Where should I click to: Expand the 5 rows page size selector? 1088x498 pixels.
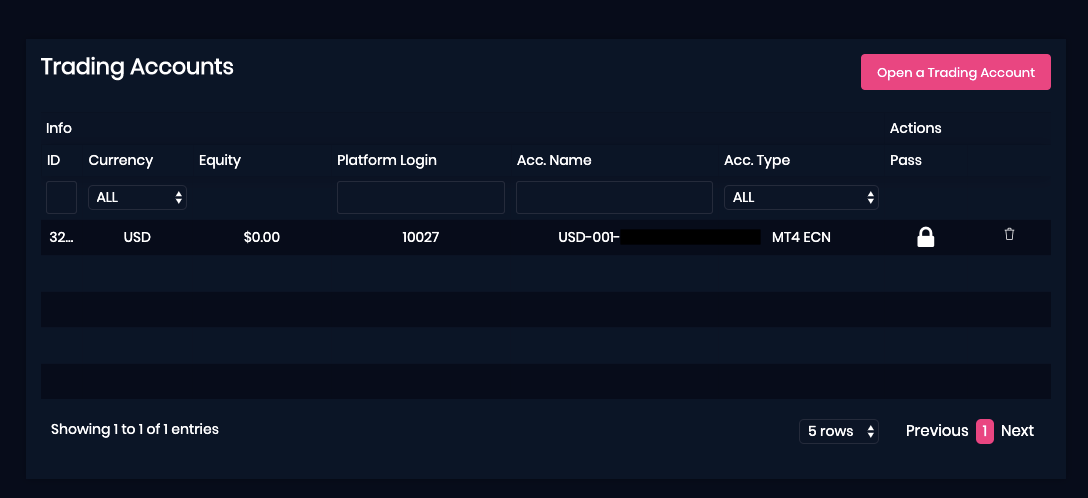pos(839,431)
